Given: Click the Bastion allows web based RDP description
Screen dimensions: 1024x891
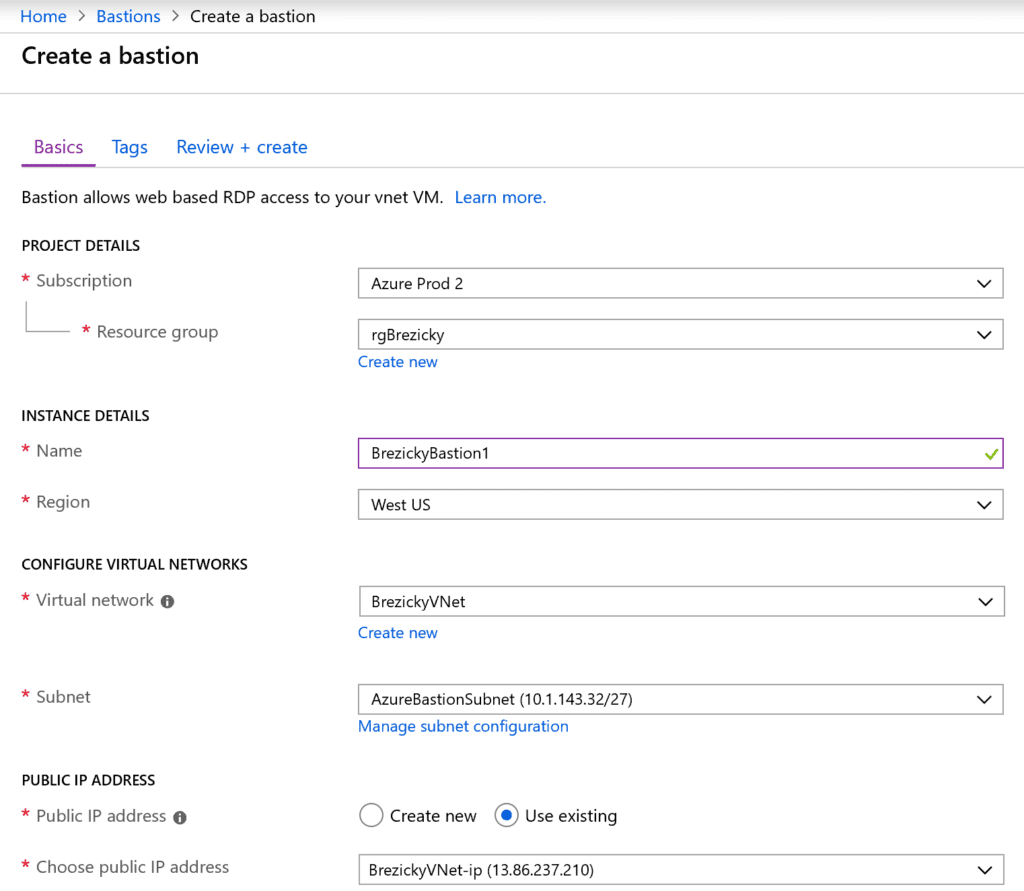Looking at the screenshot, I should coord(232,197).
